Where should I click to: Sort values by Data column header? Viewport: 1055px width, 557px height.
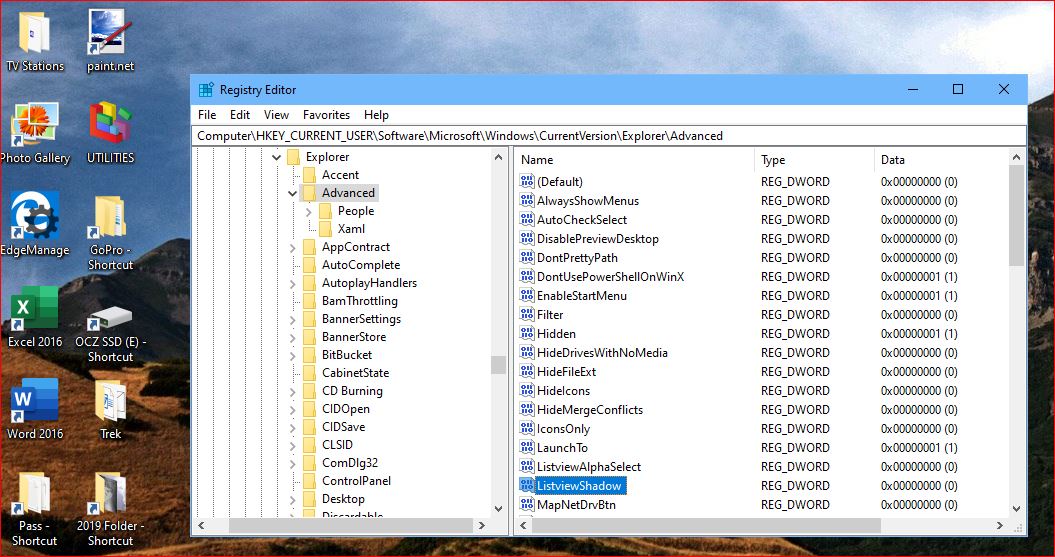pos(942,160)
